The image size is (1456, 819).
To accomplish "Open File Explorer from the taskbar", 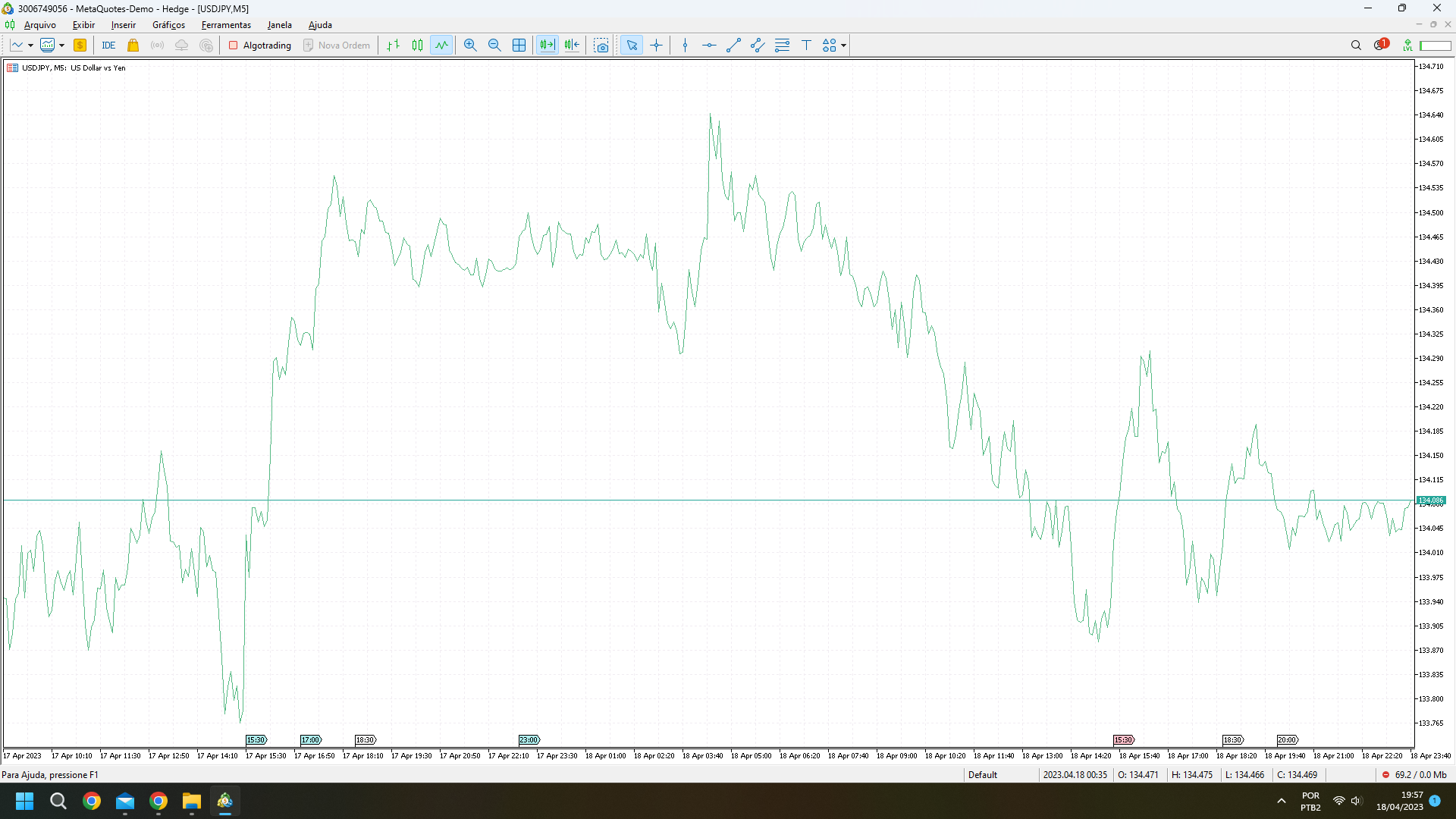I will [x=191, y=801].
